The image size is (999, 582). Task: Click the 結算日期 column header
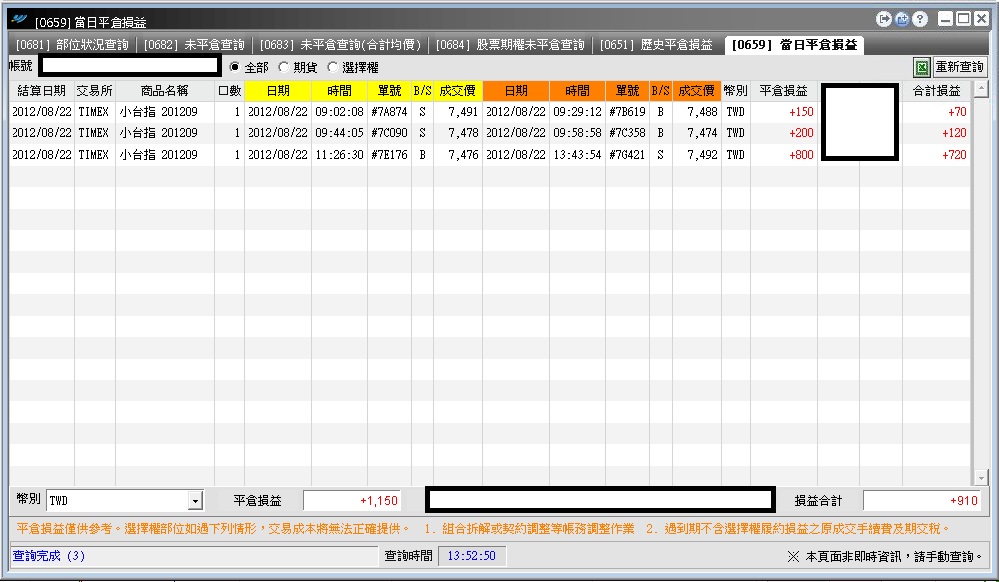(41, 91)
